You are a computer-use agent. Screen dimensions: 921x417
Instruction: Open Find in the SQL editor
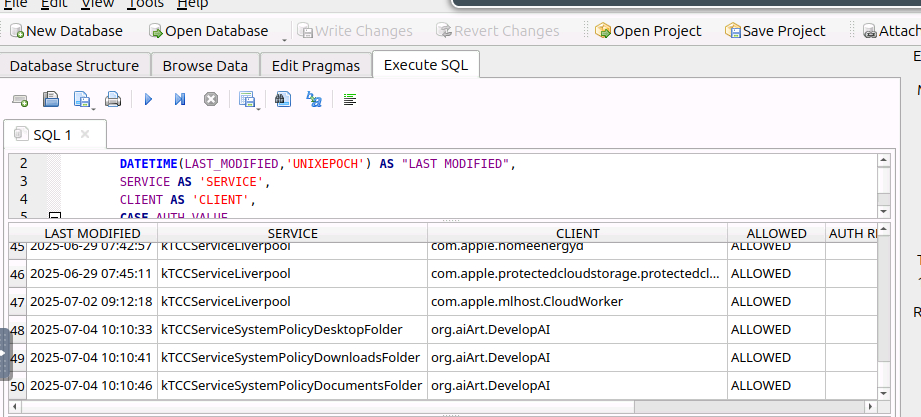tap(283, 100)
